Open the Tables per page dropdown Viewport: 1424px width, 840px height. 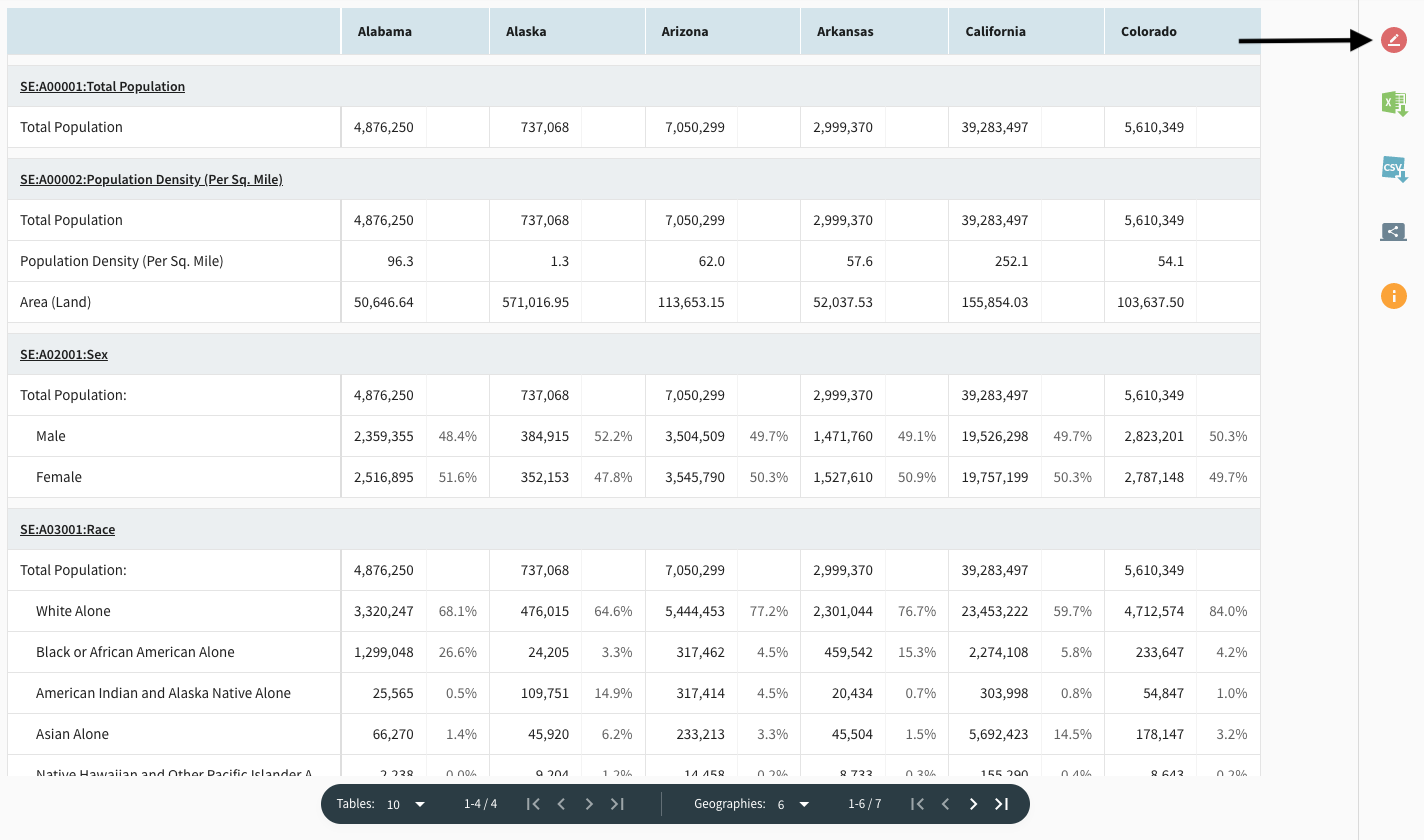(x=406, y=804)
